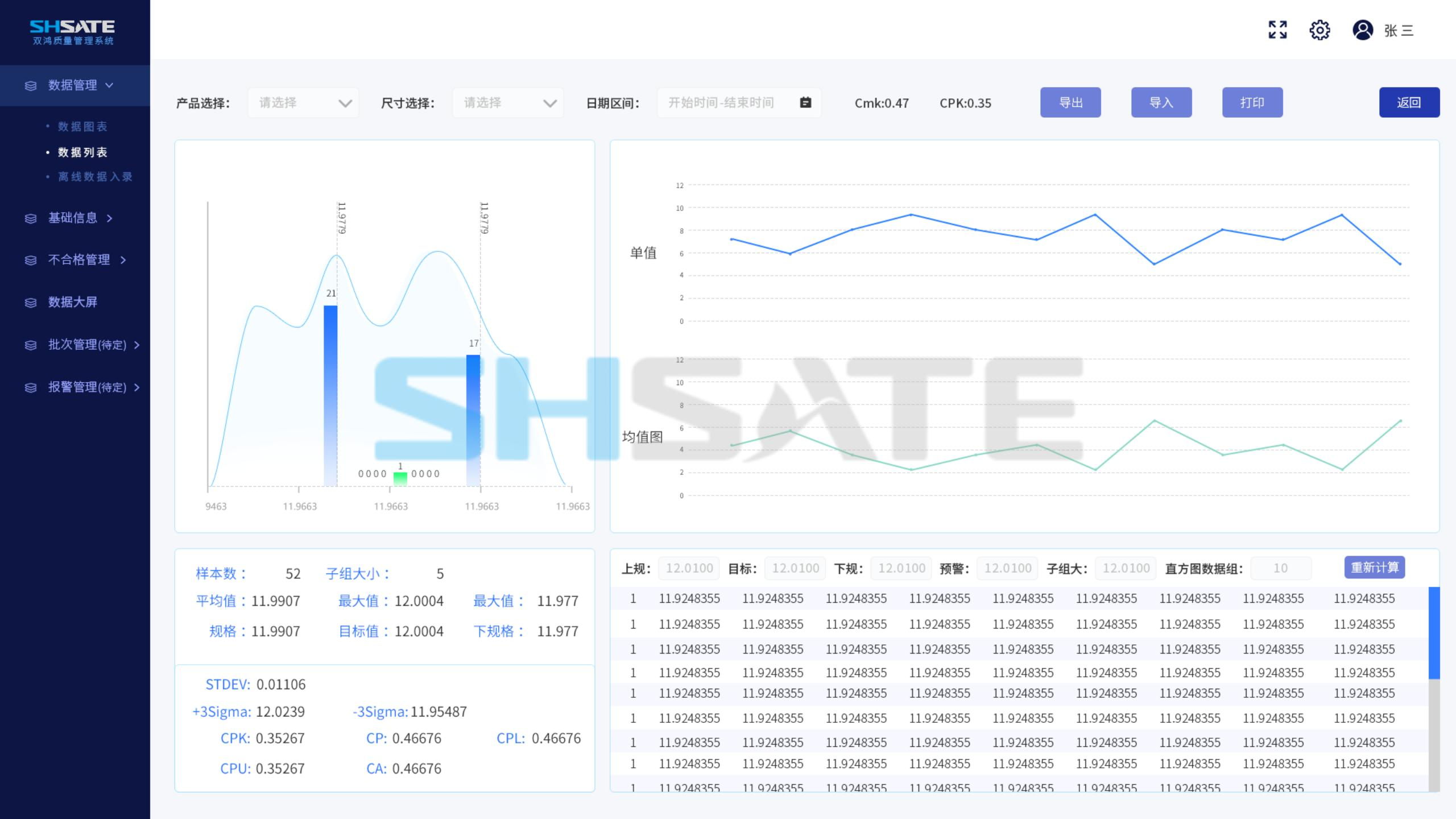This screenshot has height=819, width=1456.
Task: Click the 基础信息 stack icon in sidebar
Action: 31,218
